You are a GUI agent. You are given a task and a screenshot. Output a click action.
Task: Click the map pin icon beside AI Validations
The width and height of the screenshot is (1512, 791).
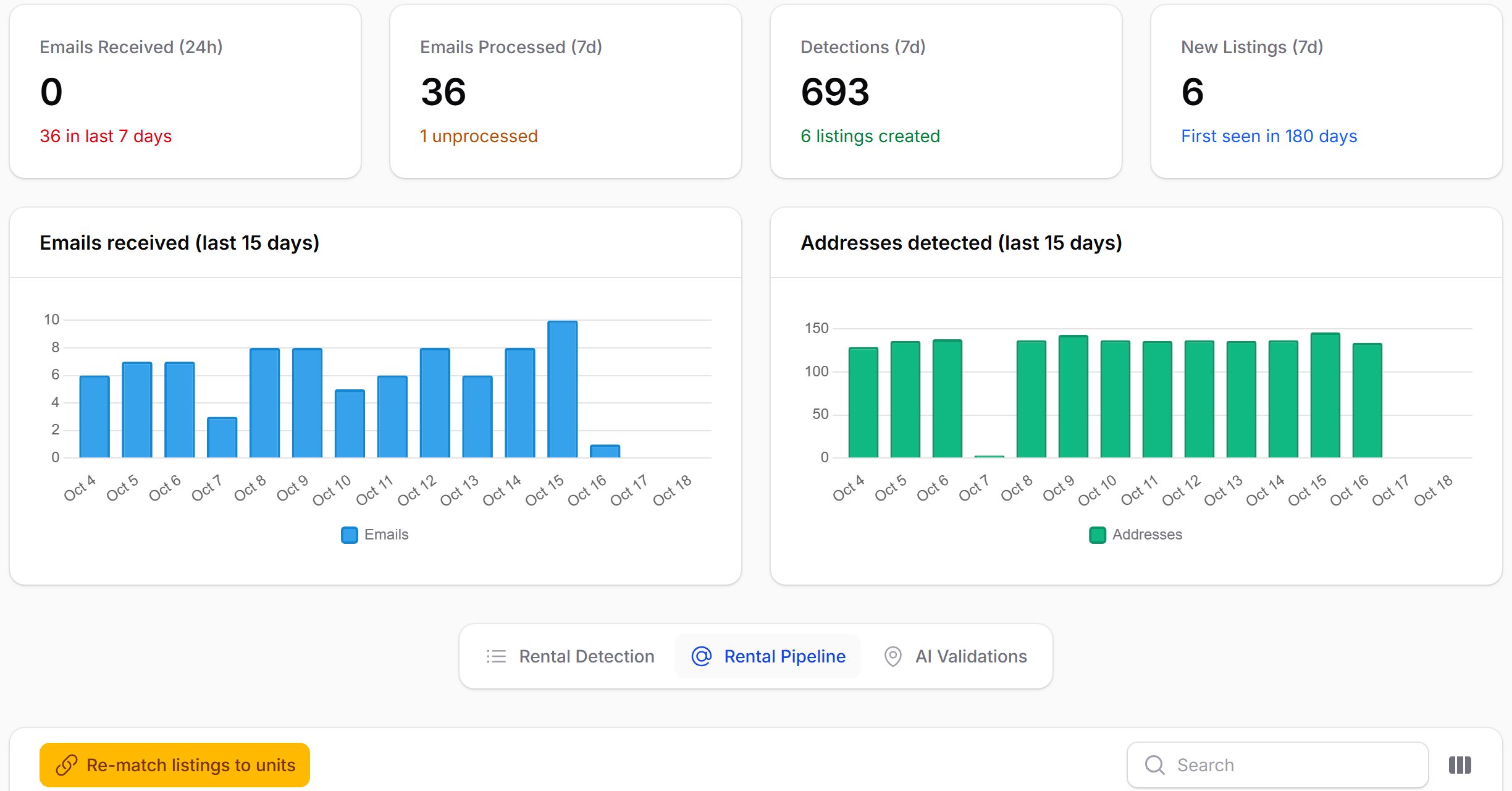893,656
